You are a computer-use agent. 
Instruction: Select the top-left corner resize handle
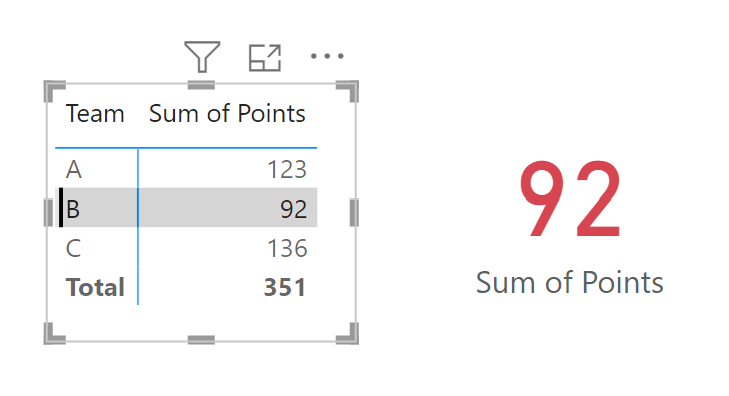pos(54,91)
